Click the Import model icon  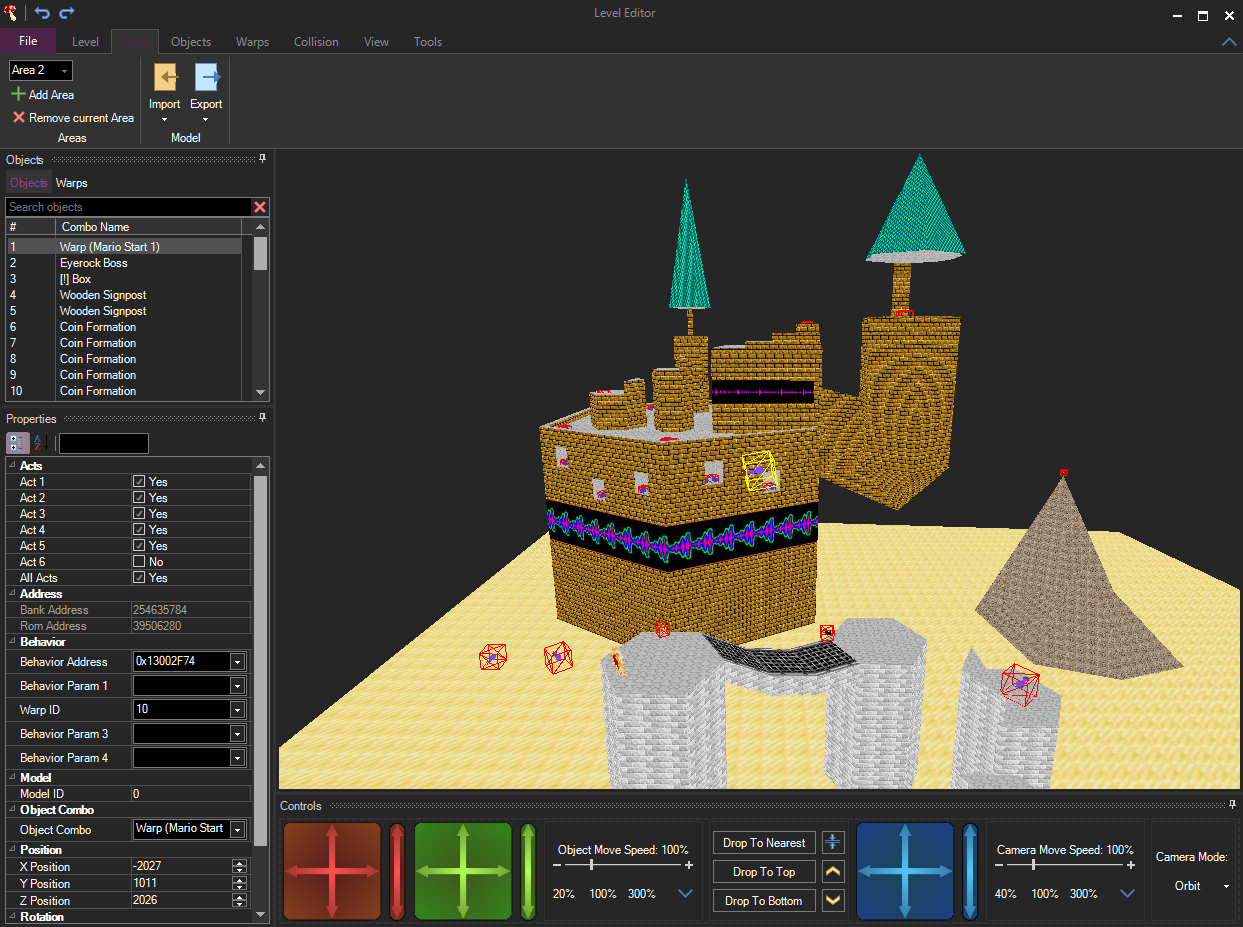click(x=165, y=78)
